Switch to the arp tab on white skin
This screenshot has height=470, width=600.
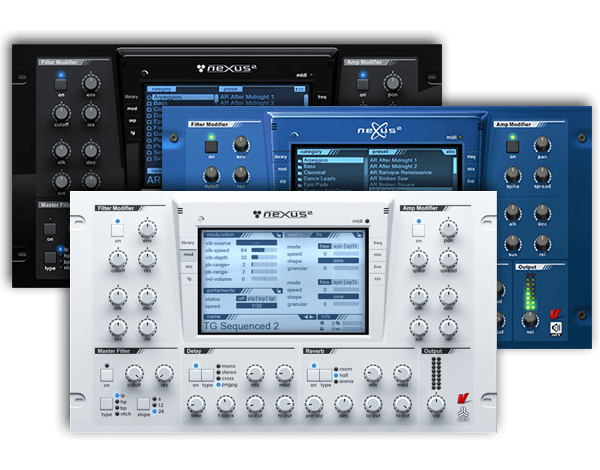(x=188, y=266)
